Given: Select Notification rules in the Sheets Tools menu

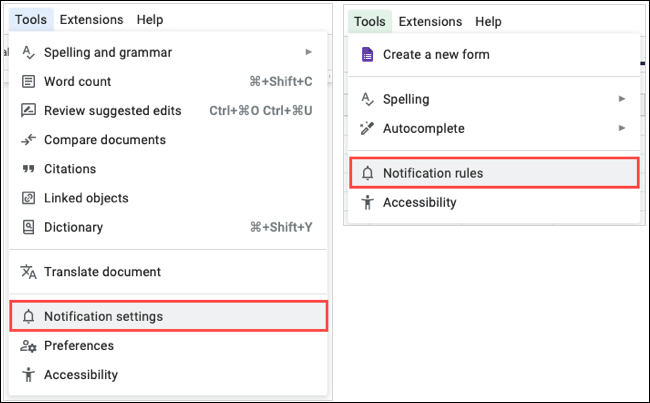Looking at the screenshot, I should (x=494, y=173).
